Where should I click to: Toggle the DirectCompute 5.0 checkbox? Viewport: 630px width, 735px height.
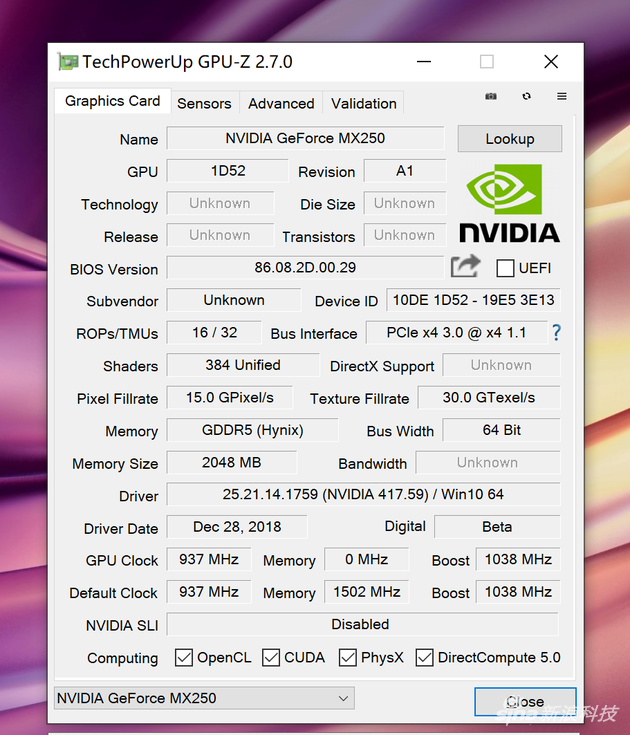[424, 657]
